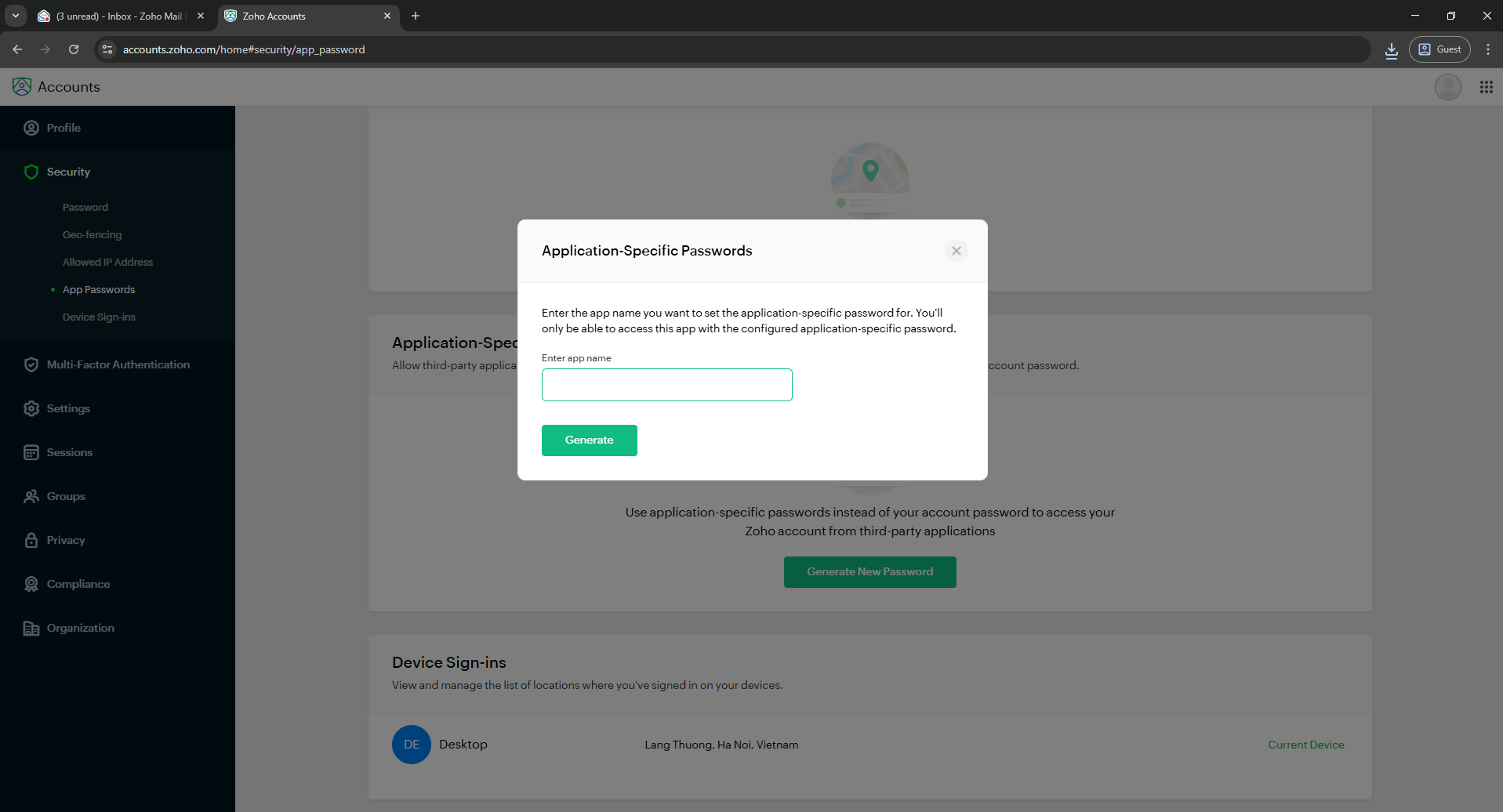Open the Sessions sidebar item
This screenshot has width=1503, height=812.
pos(69,452)
